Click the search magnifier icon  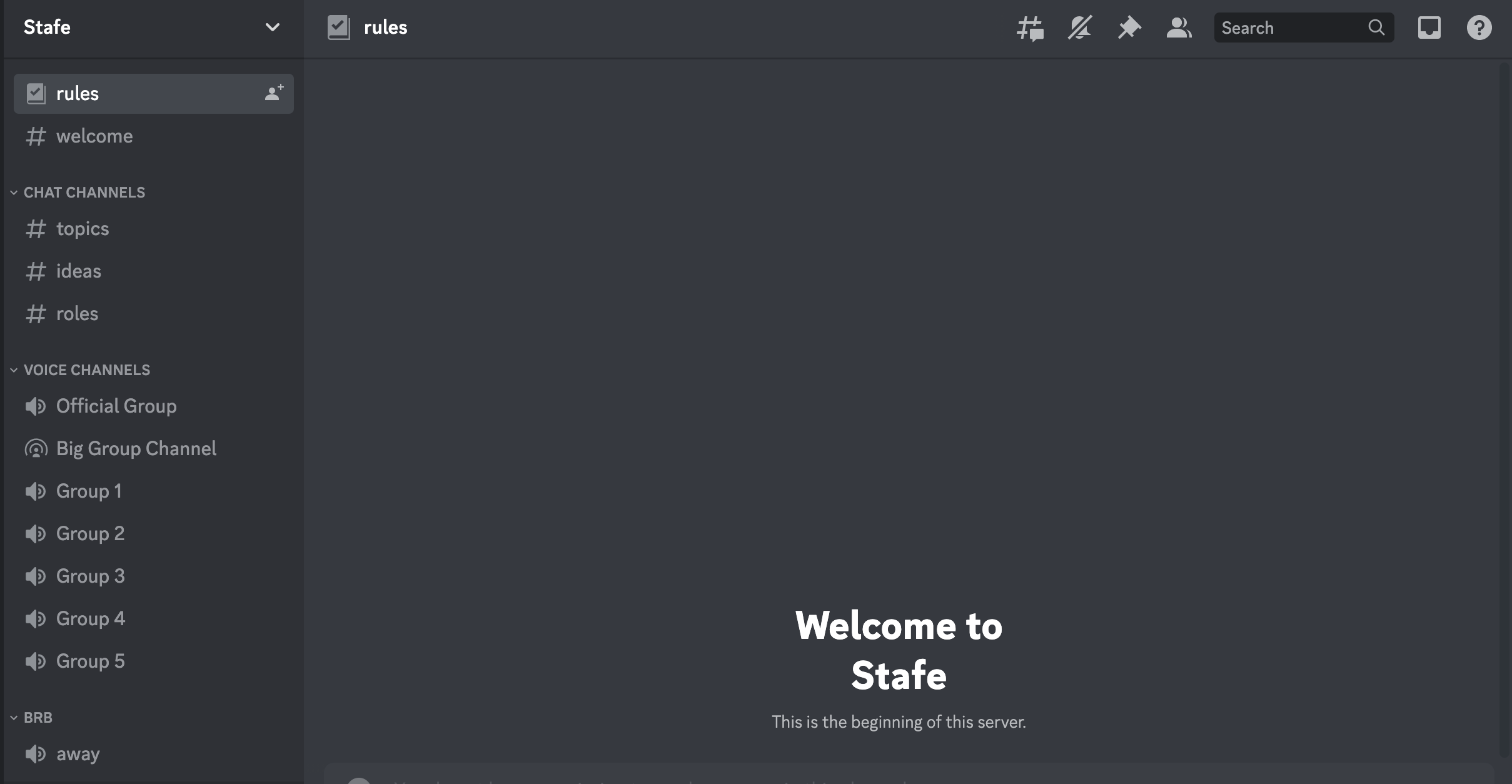pyautogui.click(x=1376, y=28)
